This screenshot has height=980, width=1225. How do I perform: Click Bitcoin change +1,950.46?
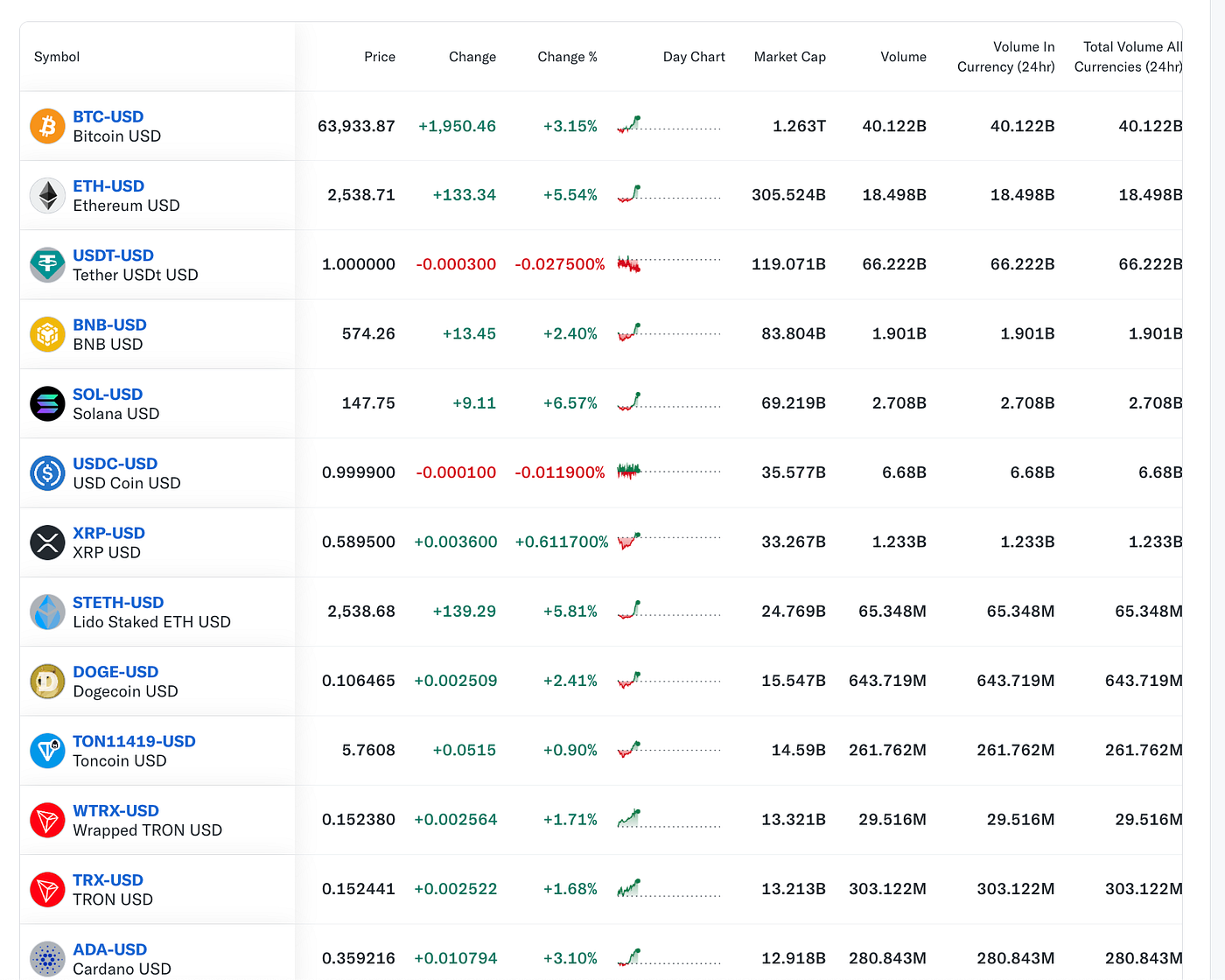(457, 126)
